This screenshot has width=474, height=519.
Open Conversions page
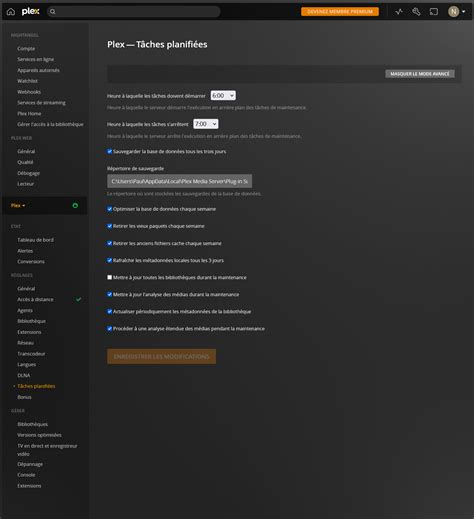[31, 262]
